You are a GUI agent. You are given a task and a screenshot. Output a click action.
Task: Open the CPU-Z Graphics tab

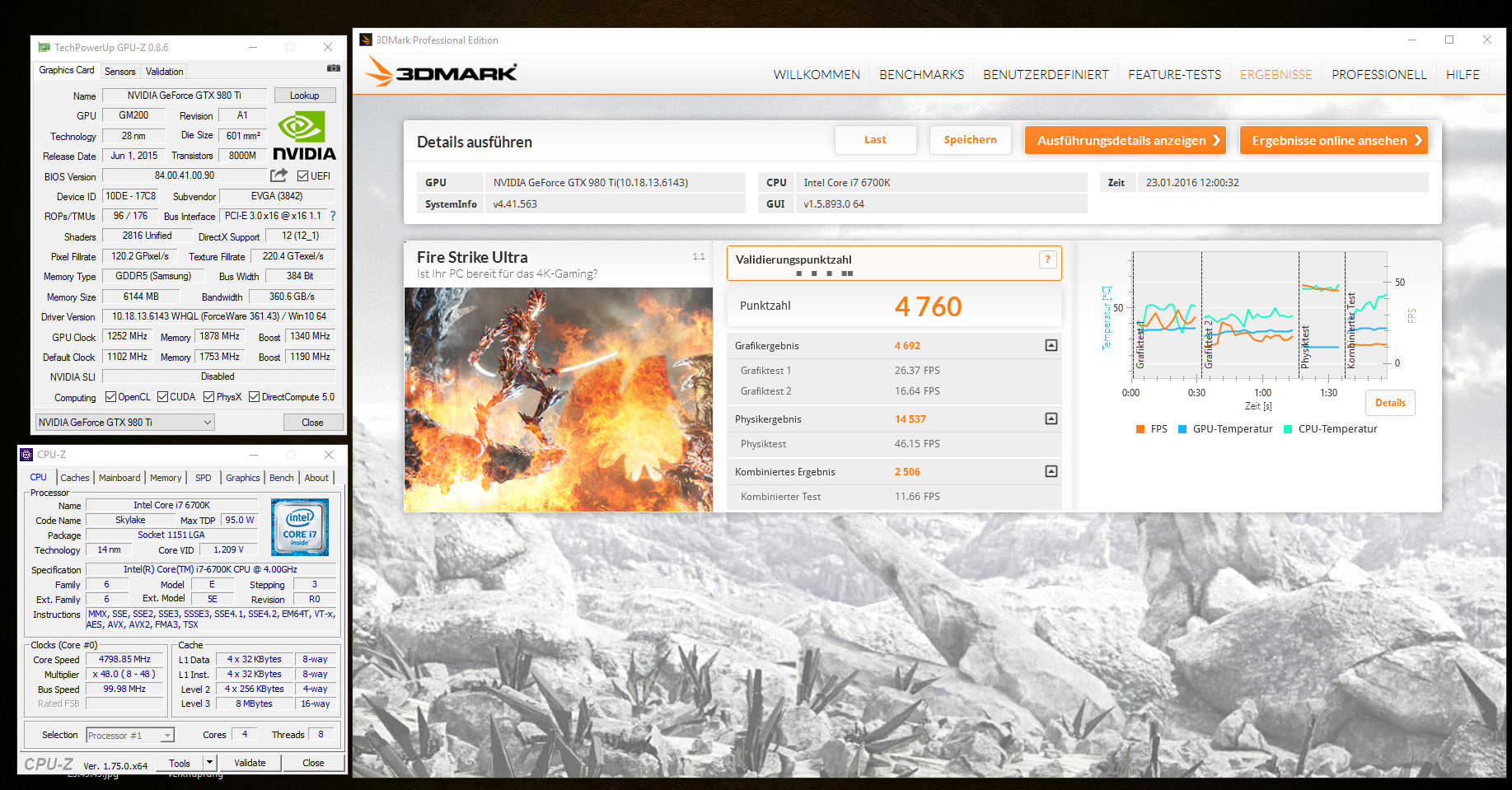(243, 478)
